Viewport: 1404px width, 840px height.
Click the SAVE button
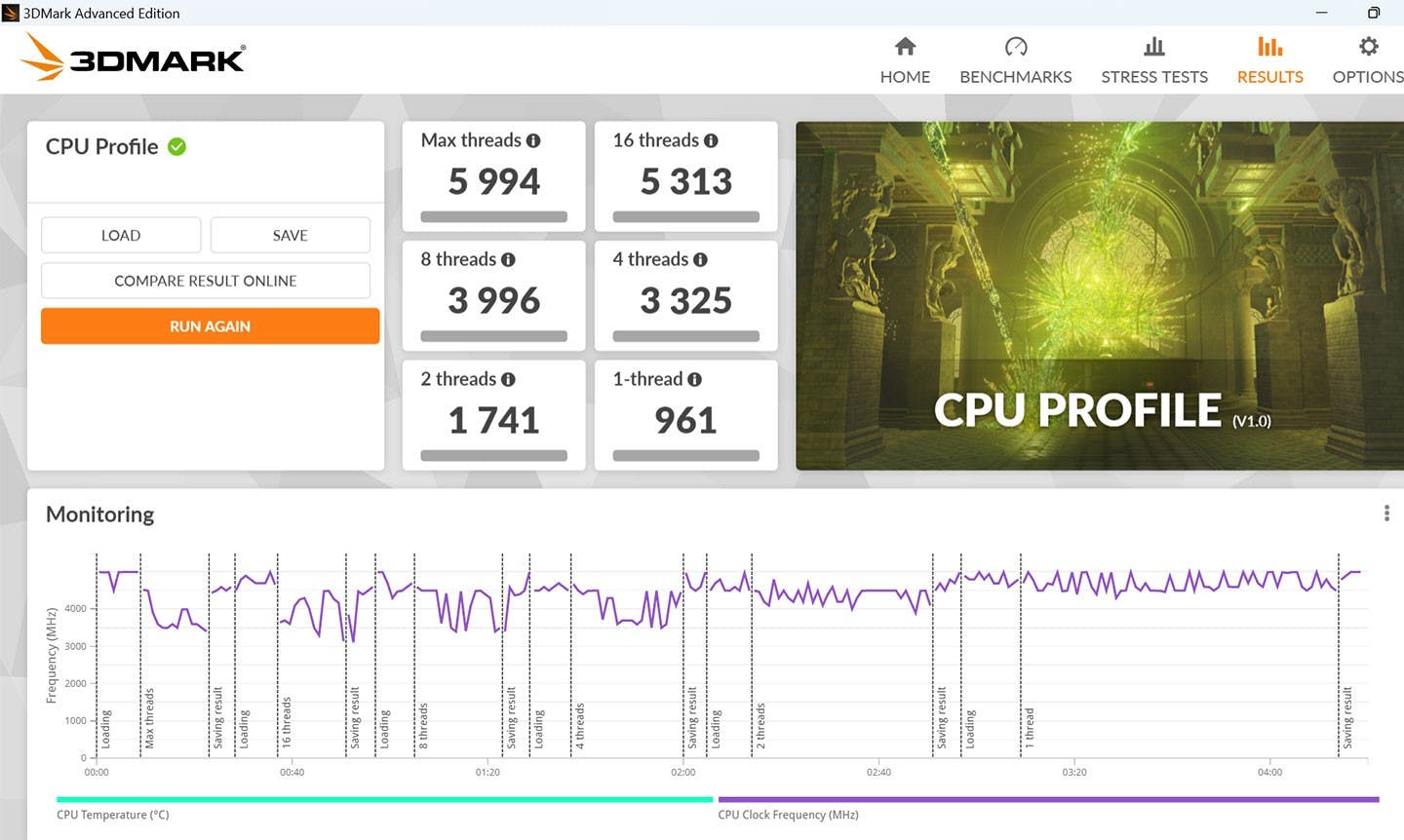point(291,235)
